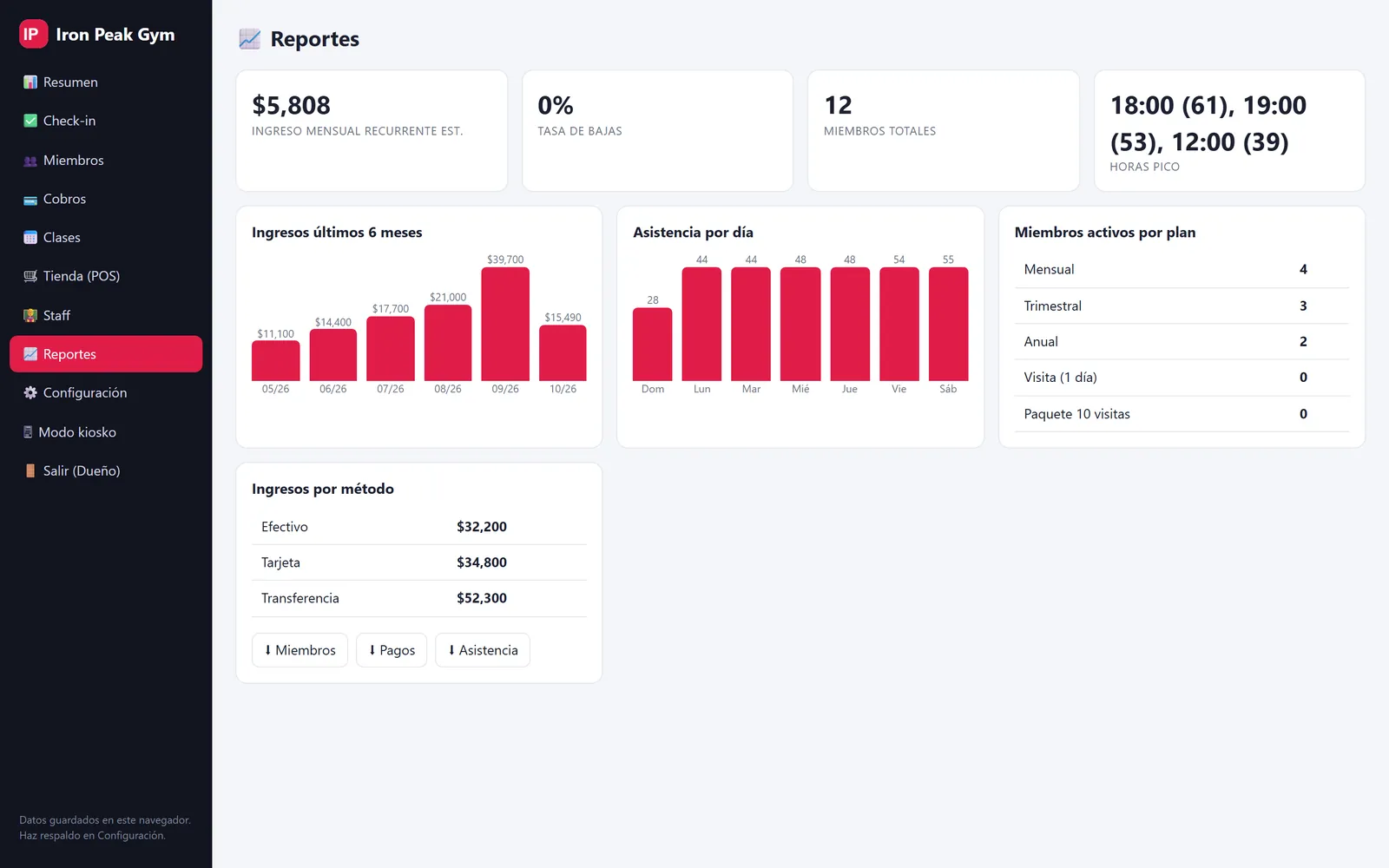Click the Clases calendar icon

[30, 238]
